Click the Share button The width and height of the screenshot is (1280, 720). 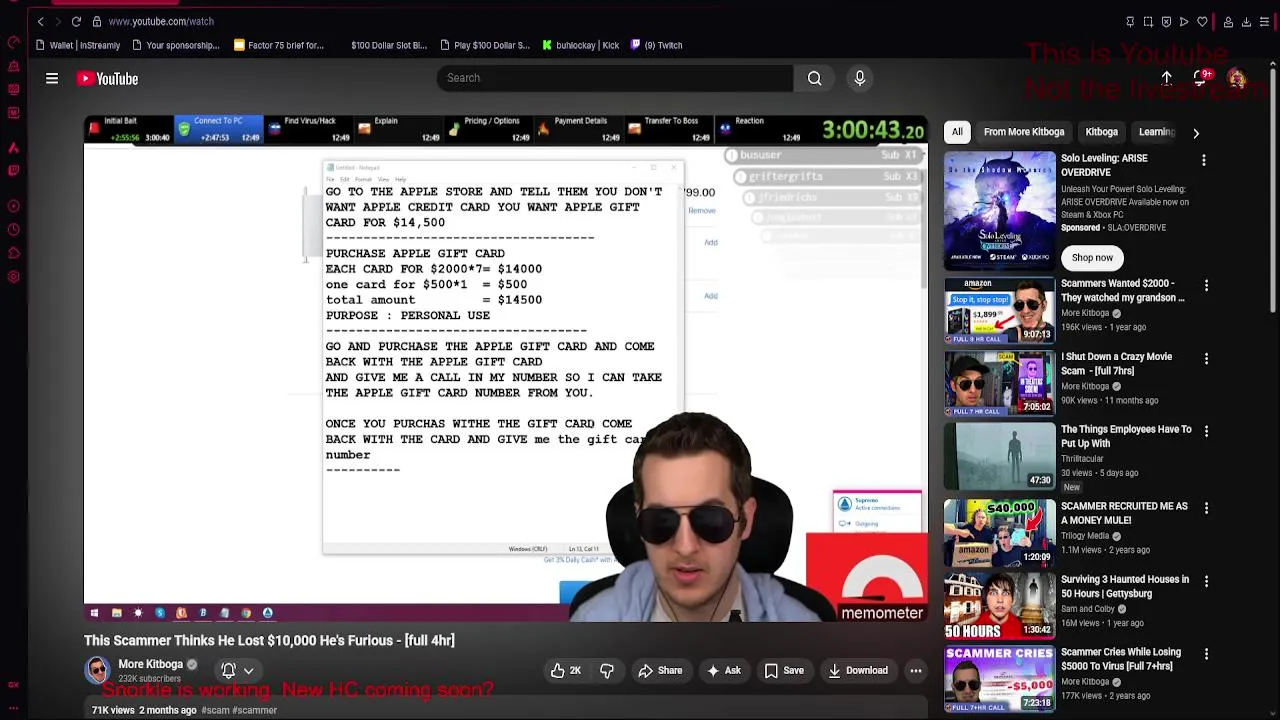[x=660, y=671]
